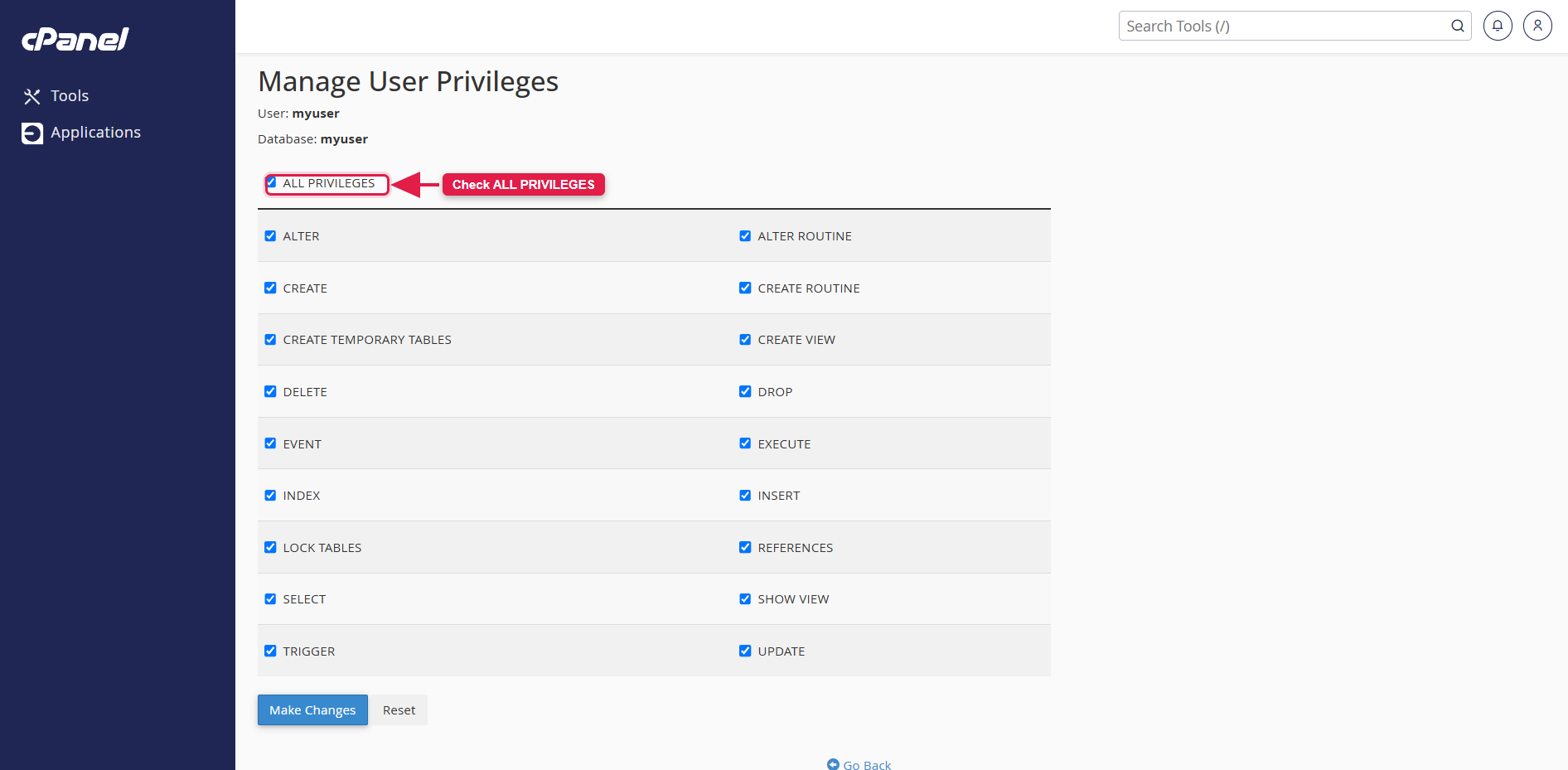Uncheck the INSERT privilege
Screen dimensions: 1568x770
click(x=745, y=496)
